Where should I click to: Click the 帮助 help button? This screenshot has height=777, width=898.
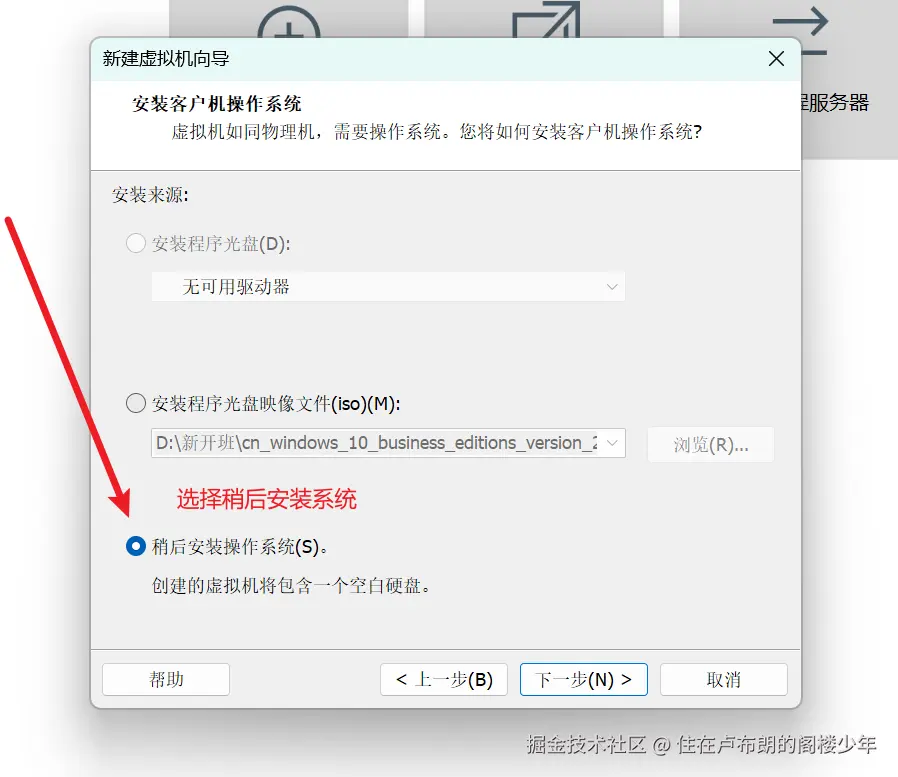pyautogui.click(x=166, y=680)
